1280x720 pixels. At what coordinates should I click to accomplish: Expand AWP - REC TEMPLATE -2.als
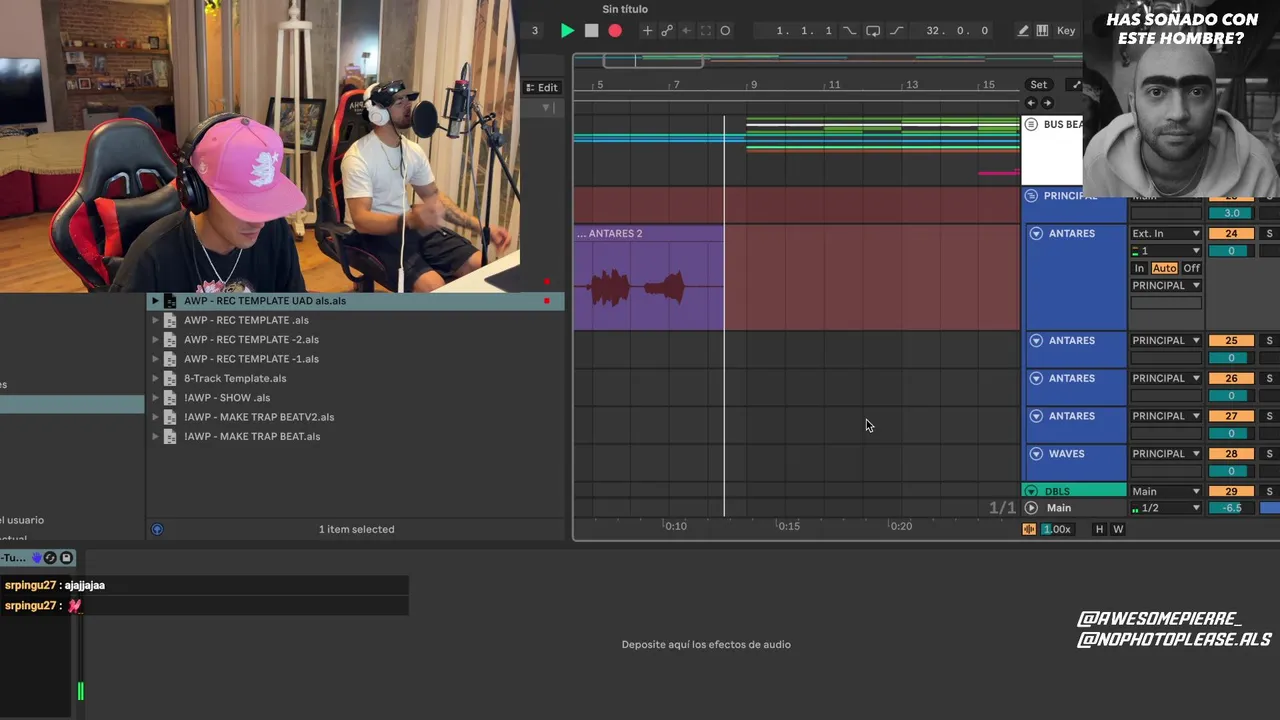coord(155,340)
